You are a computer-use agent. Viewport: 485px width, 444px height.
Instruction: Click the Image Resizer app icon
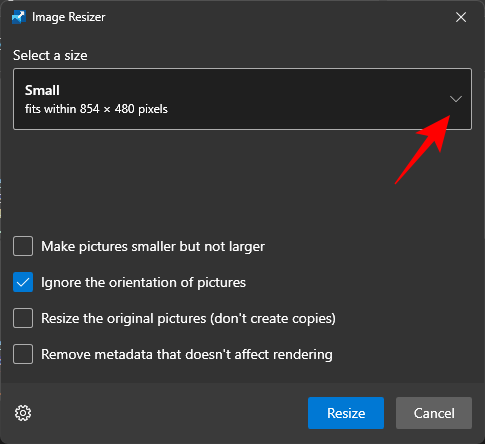19,17
